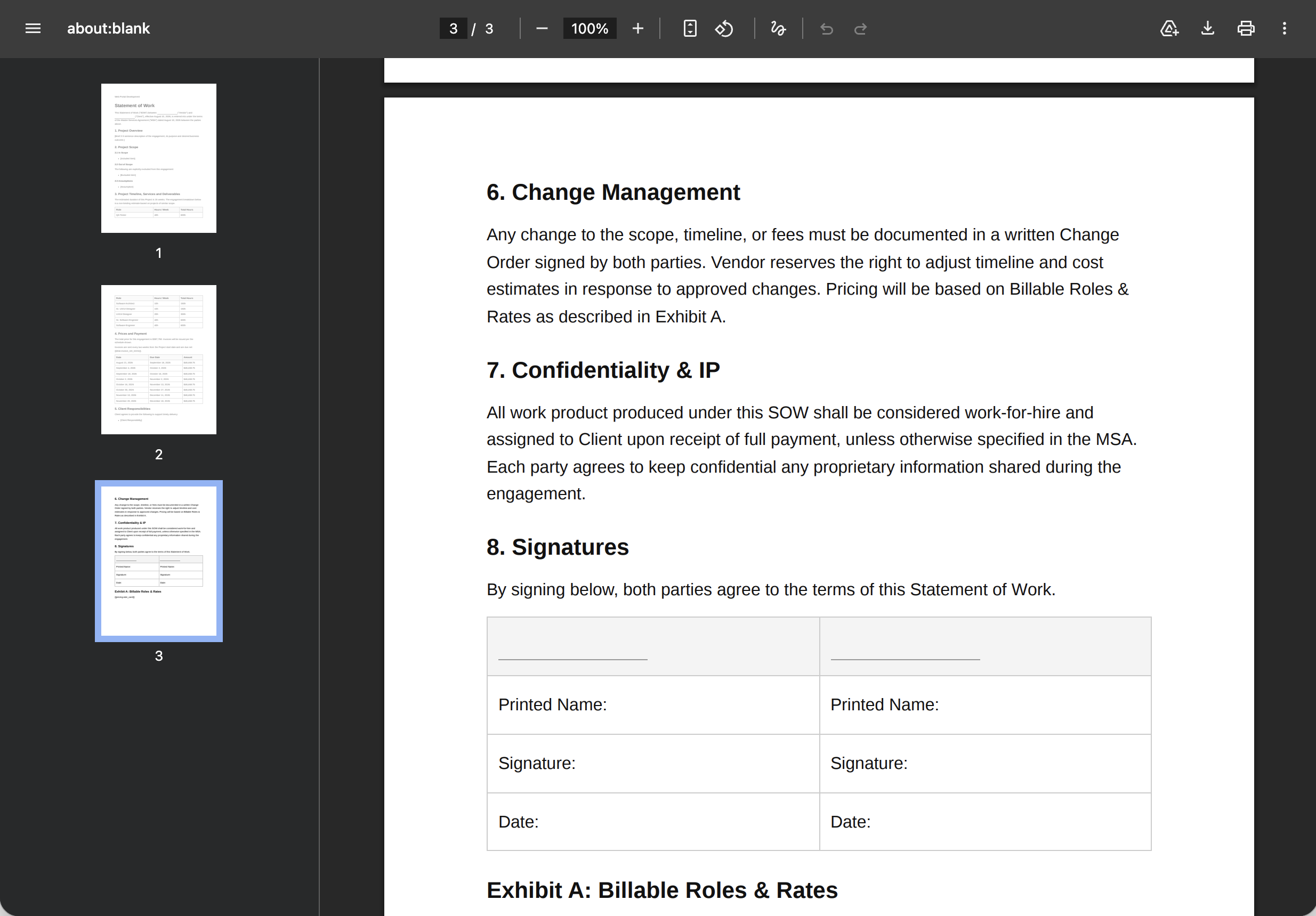
Task: Rotate the document counterclockwise
Action: pyautogui.click(x=724, y=28)
